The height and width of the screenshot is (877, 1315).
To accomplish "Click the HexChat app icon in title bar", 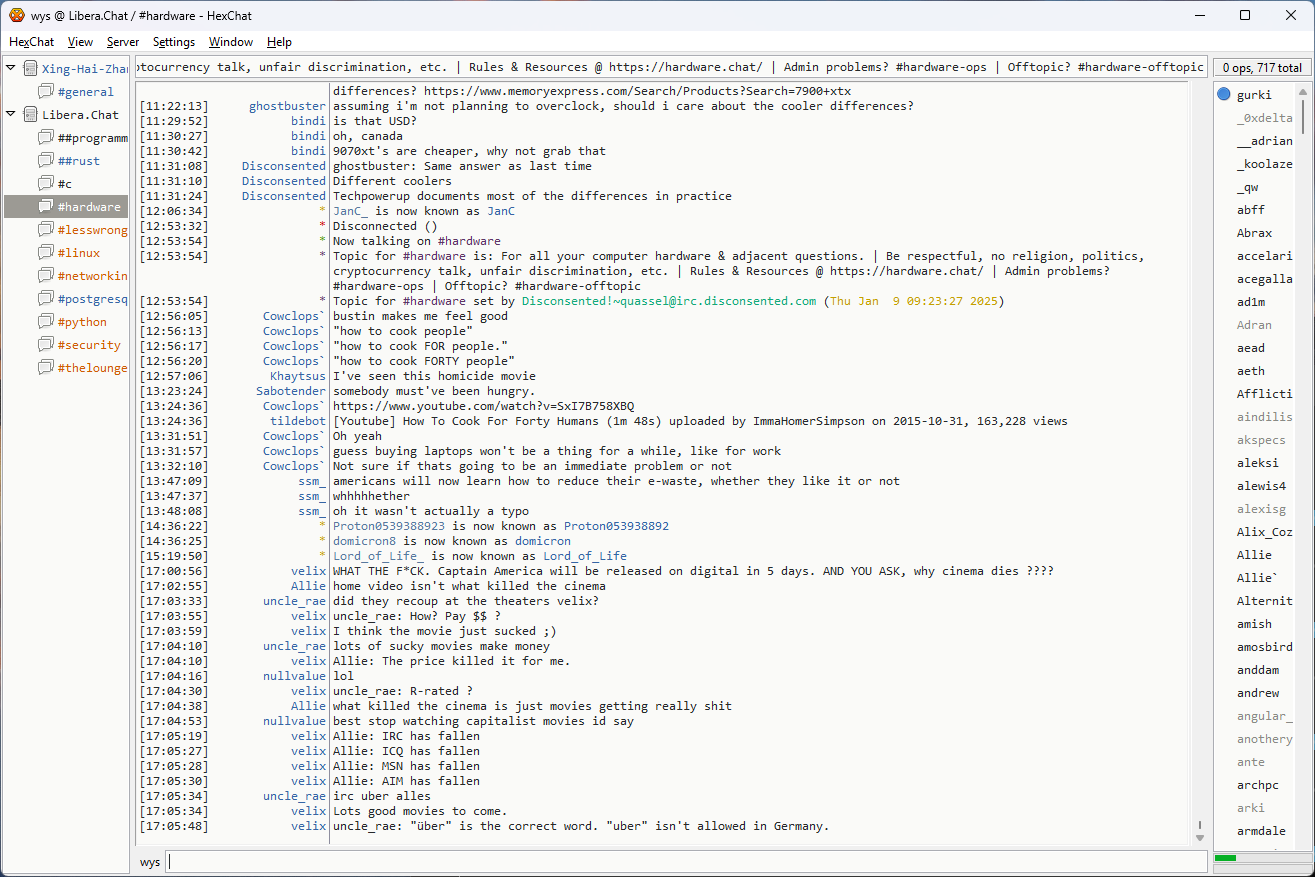I will click(17, 15).
